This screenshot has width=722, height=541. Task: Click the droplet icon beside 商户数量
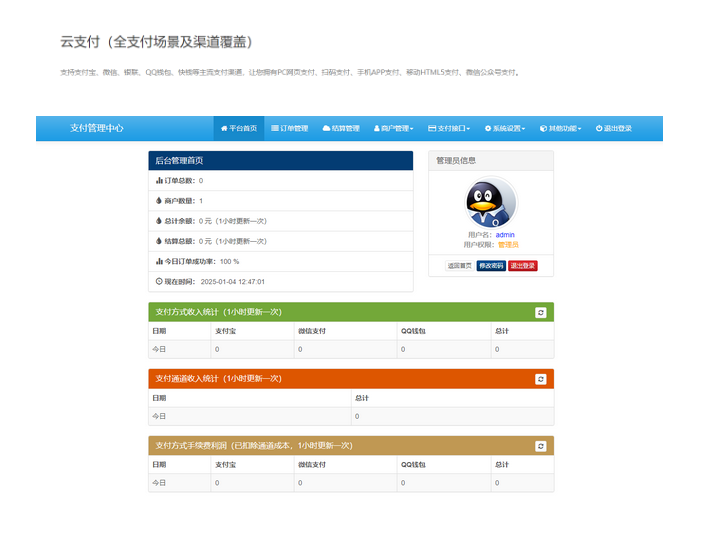[159, 201]
